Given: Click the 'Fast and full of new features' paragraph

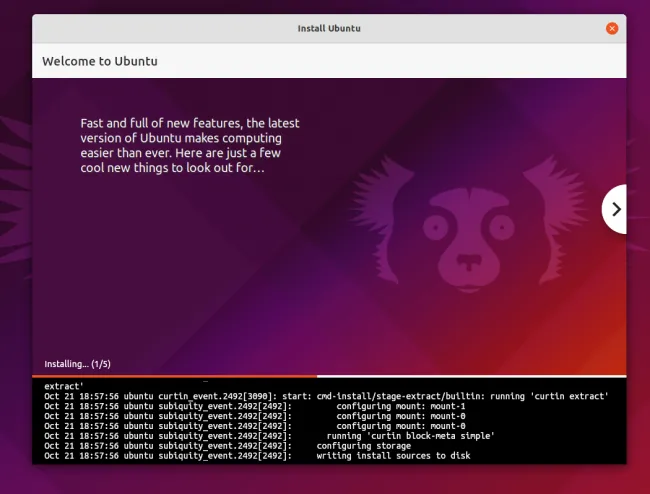Looking at the screenshot, I should tap(190, 145).
